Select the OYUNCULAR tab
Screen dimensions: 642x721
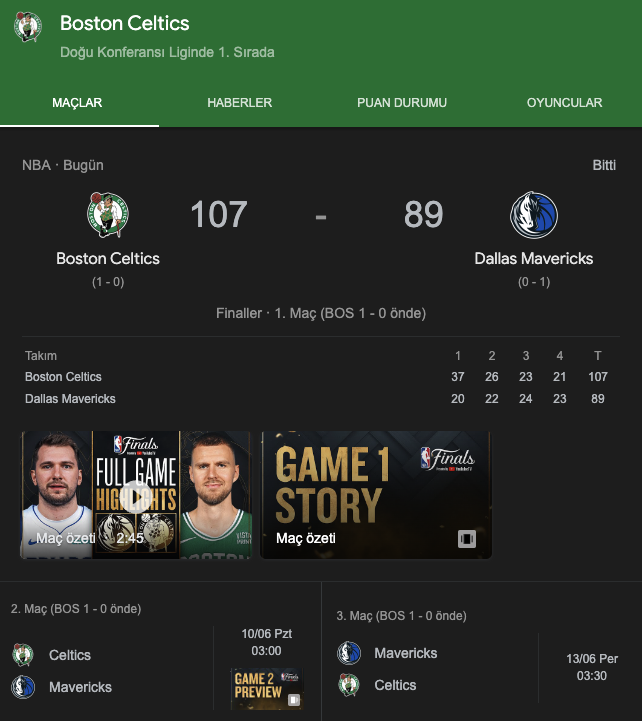(x=564, y=103)
